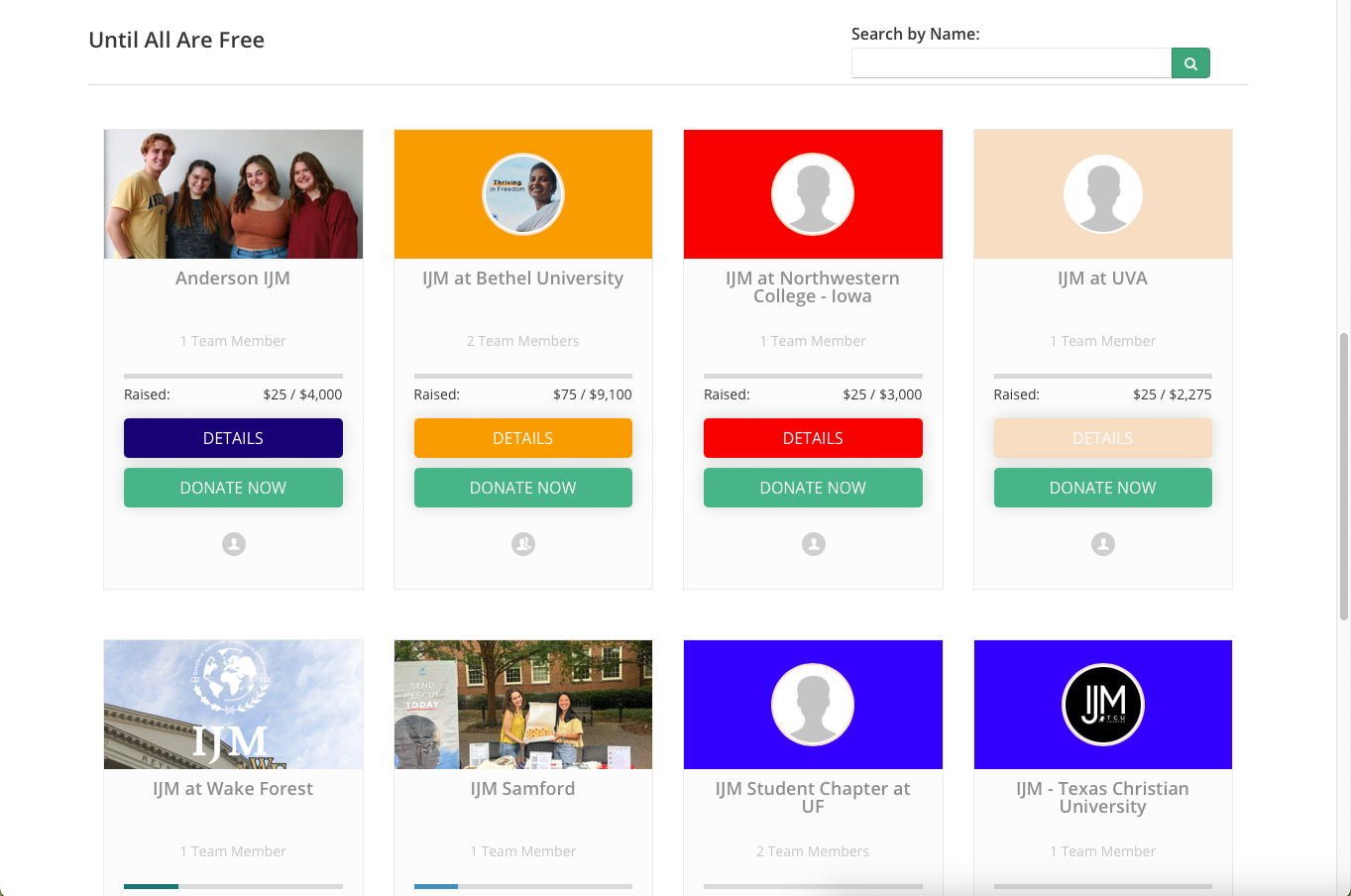Screen dimensions: 1351x896
Task: Open the IJM at UVA title link
Action: coord(1103,279)
